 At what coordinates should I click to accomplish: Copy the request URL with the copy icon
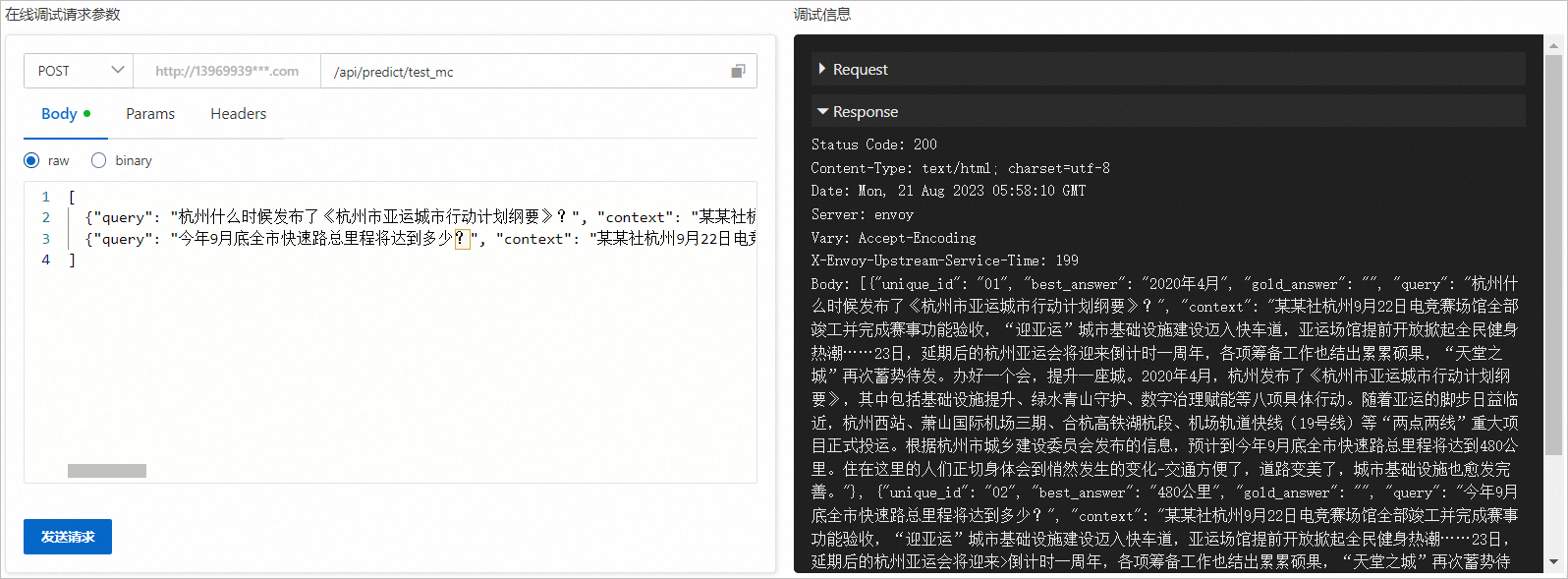tap(738, 71)
